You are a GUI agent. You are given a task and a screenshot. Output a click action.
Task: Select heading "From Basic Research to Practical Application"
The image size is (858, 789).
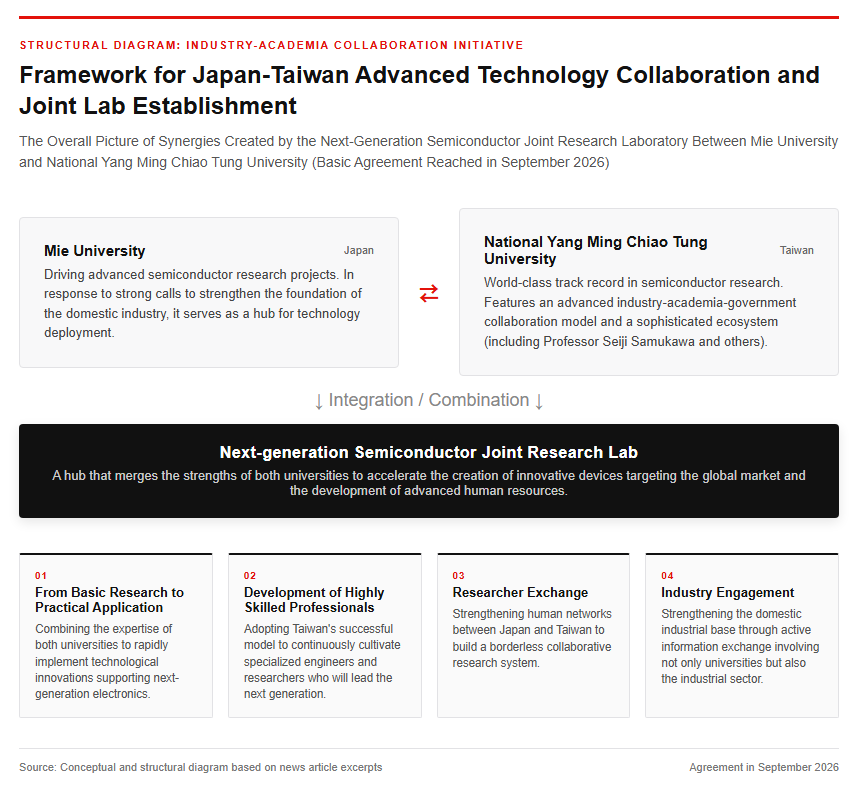point(109,600)
